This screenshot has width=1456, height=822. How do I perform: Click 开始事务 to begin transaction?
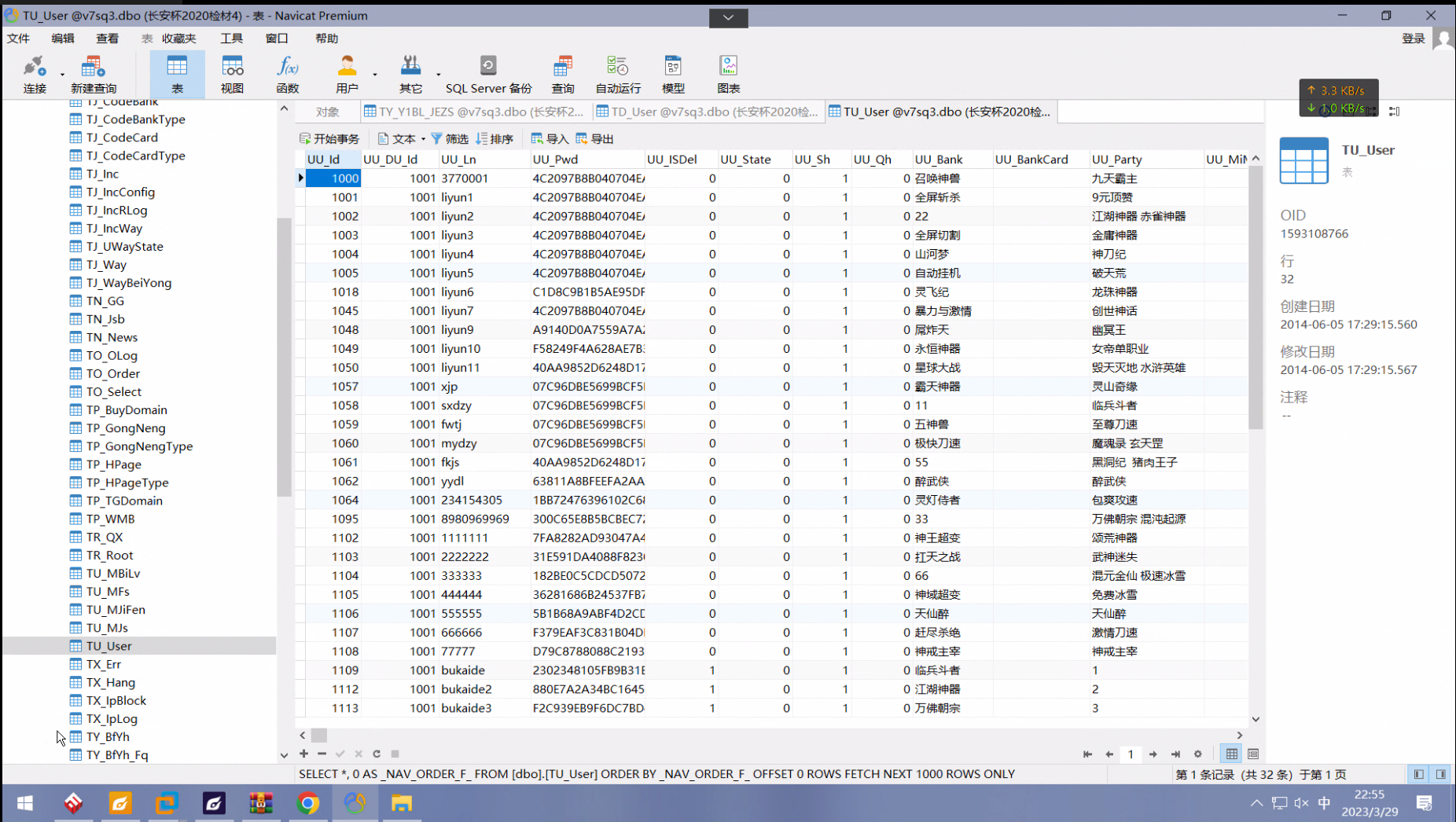[329, 139]
